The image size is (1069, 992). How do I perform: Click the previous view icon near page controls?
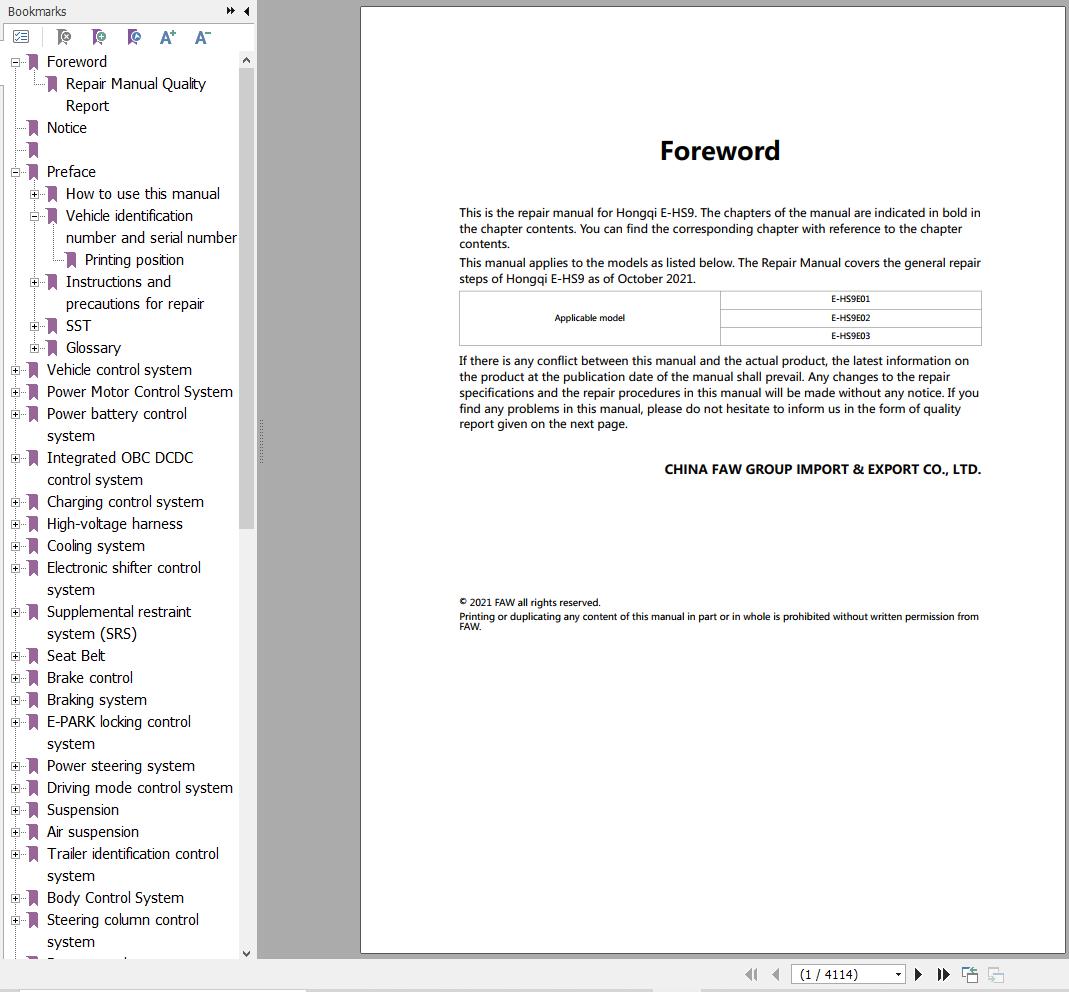point(968,974)
